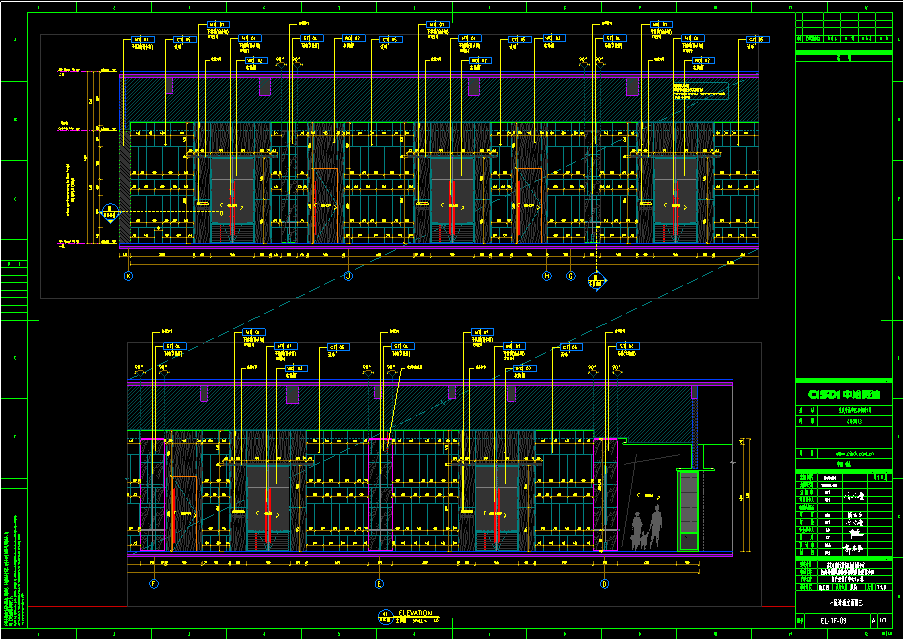The image size is (903, 639).
Task: Click the cyan-boxed note in upper elevation
Action: [699, 89]
